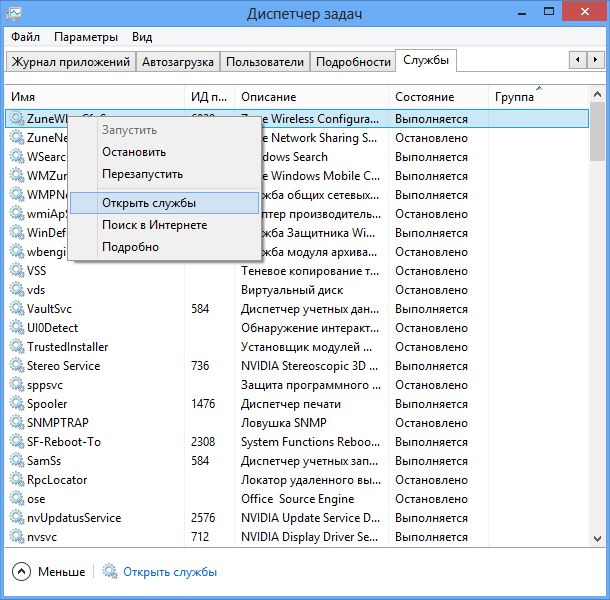This screenshot has width=610, height=600.
Task: Choose Остановить from the context menu
Action: pyautogui.click(x=133, y=152)
